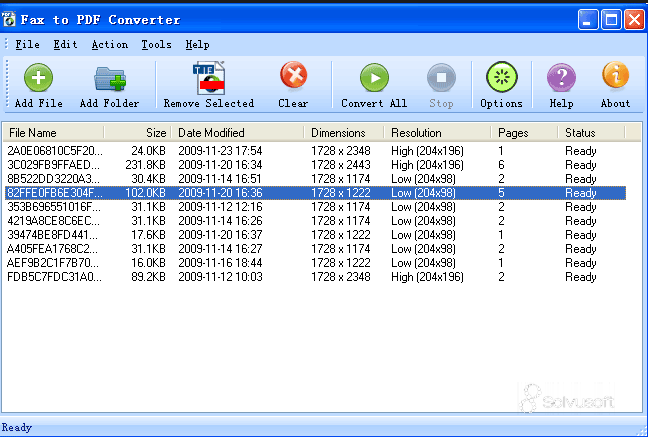Click the Add Folder icon
This screenshot has height=437, width=648.
110,79
